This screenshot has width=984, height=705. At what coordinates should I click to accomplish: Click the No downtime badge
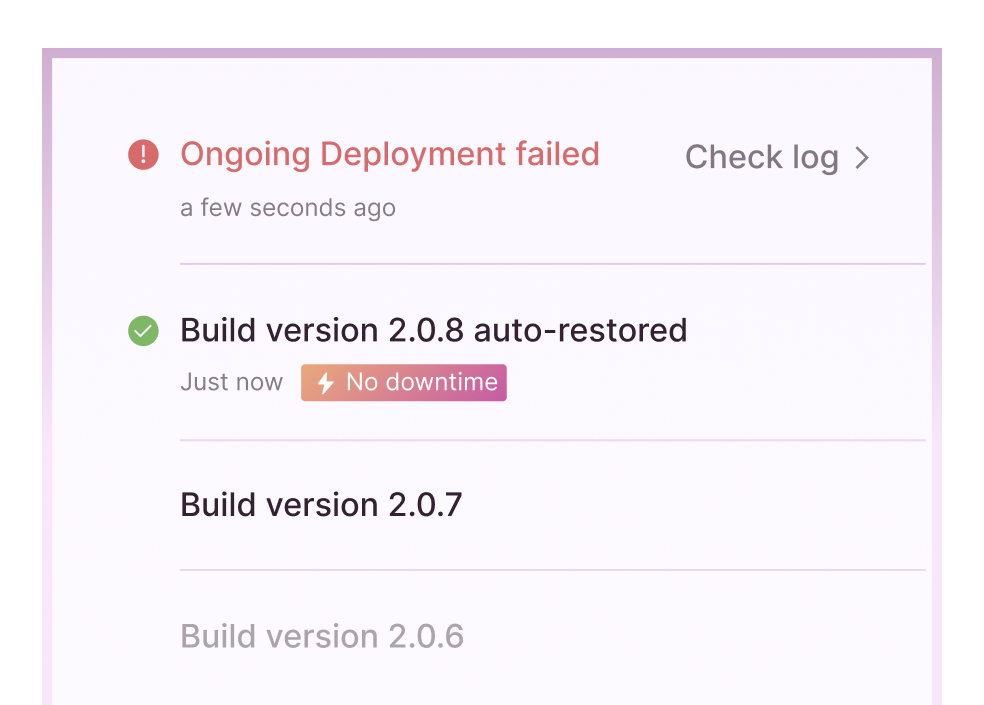[404, 382]
